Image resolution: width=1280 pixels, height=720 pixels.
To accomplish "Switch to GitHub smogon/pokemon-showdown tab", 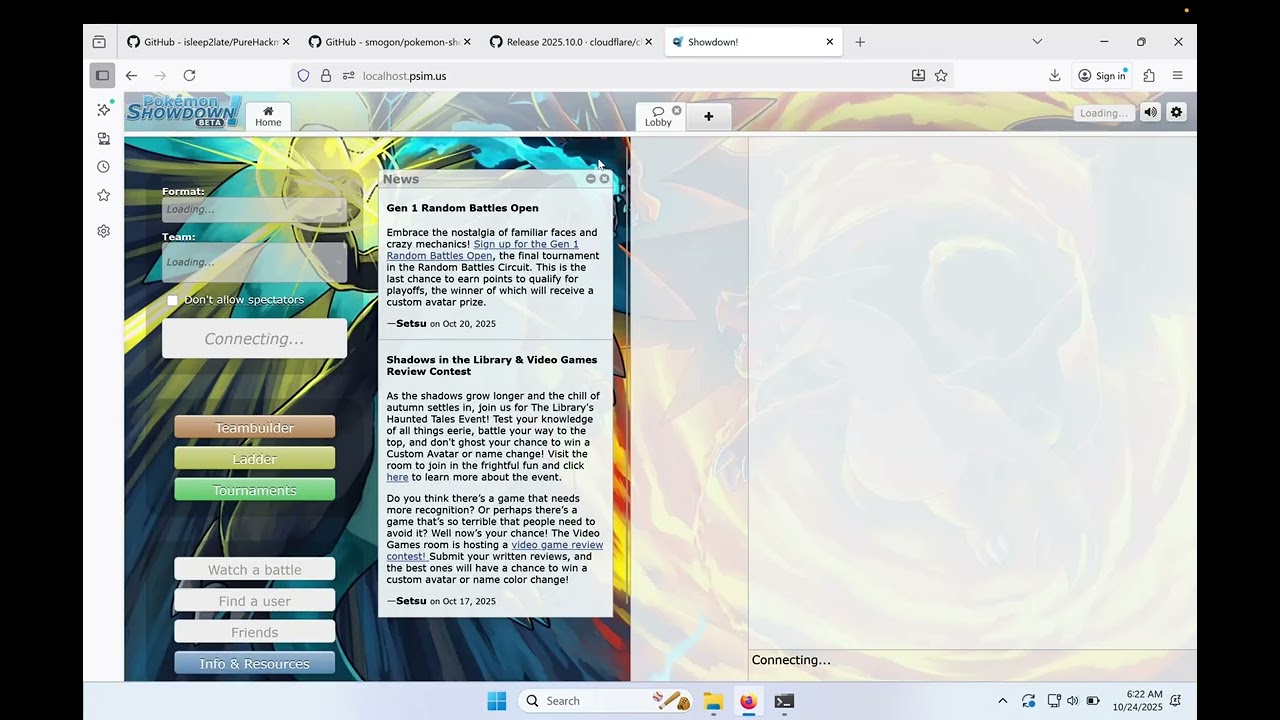I will point(389,42).
